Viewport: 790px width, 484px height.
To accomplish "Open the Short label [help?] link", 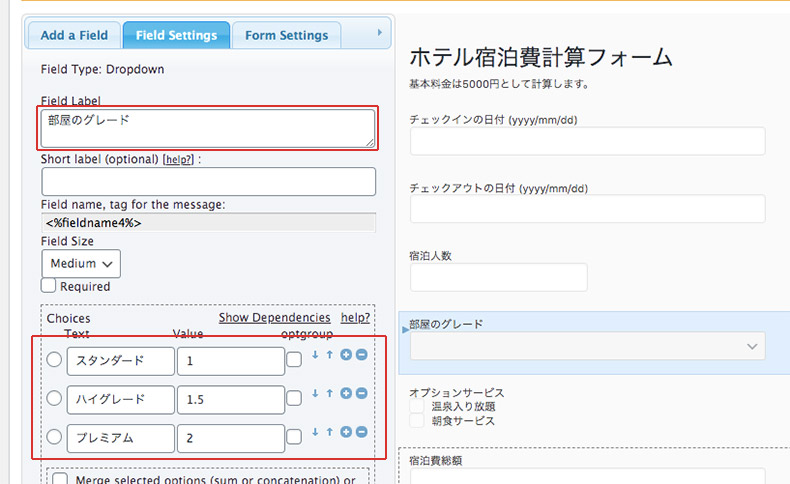I will tap(178, 160).
